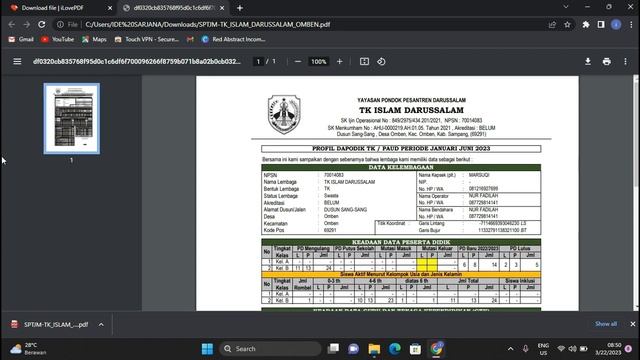Open Task View on taskbar
640x360 pixels.
coord(333,349)
